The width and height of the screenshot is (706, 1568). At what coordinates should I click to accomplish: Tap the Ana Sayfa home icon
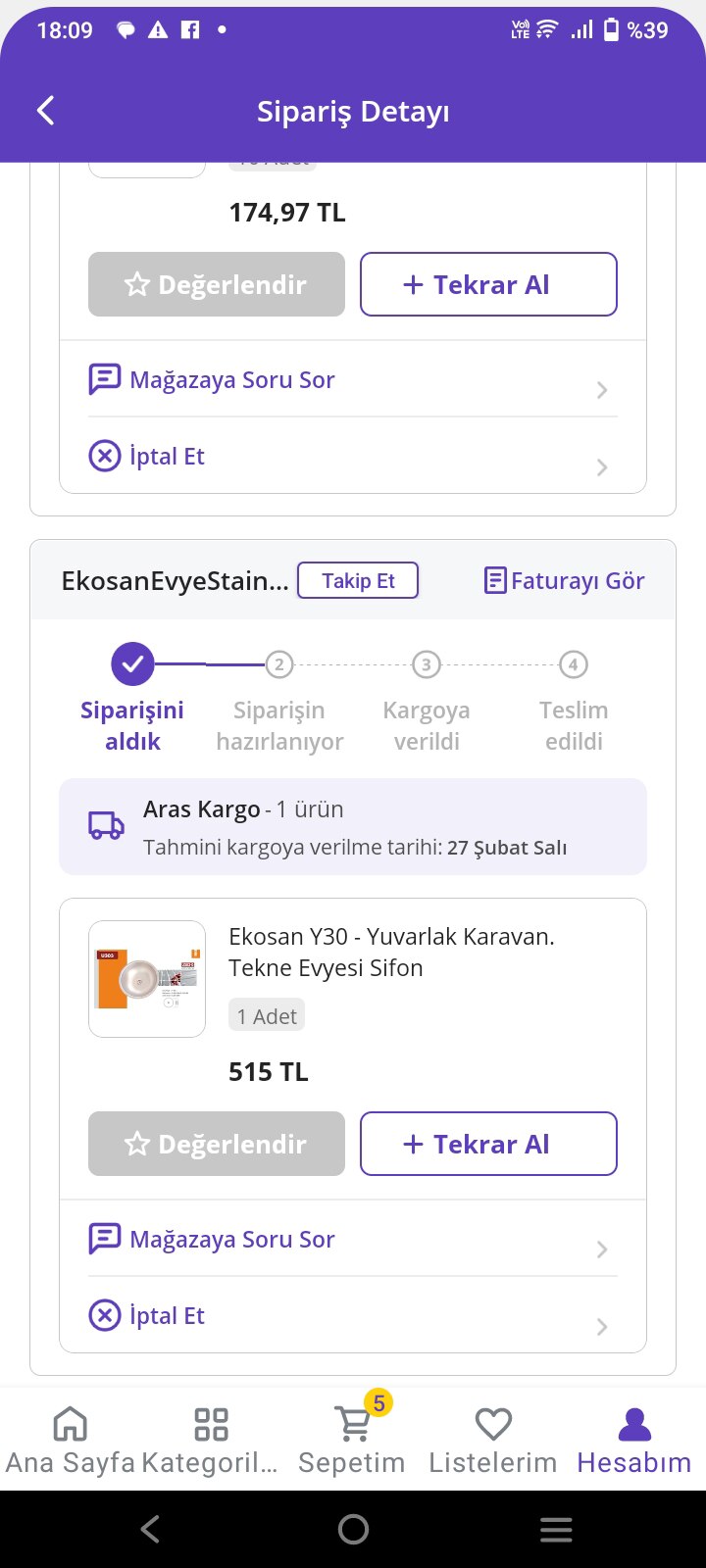coord(70,1424)
